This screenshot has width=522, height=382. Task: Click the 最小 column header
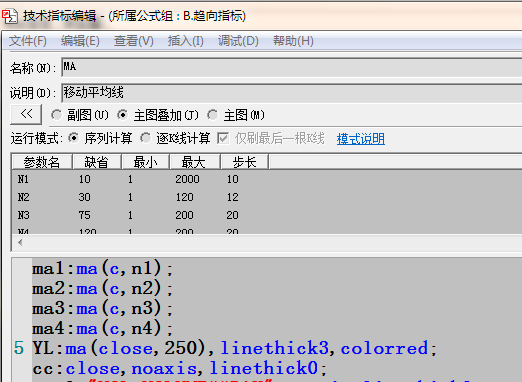pos(146,162)
